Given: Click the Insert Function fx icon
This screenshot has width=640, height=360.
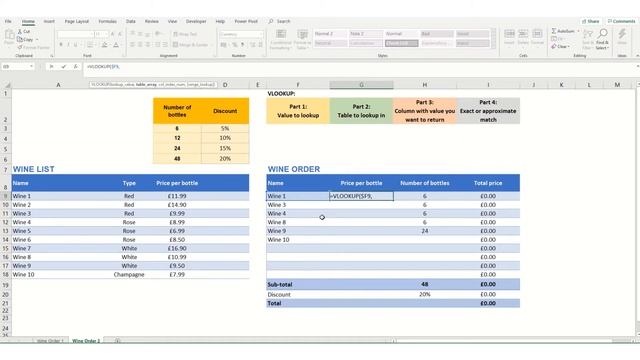Looking at the screenshot, I should click(76, 67).
